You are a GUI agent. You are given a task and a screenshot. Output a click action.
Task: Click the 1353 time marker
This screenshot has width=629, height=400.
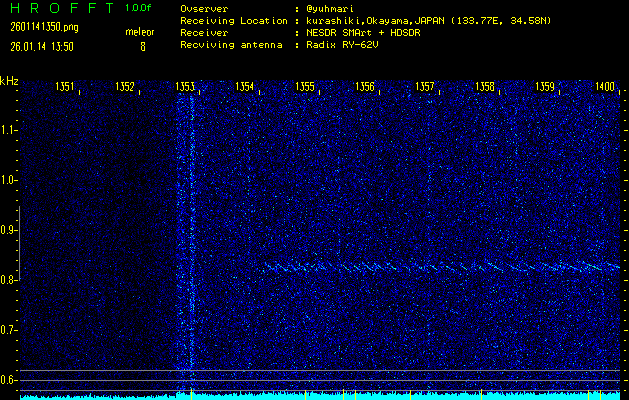(x=185, y=87)
